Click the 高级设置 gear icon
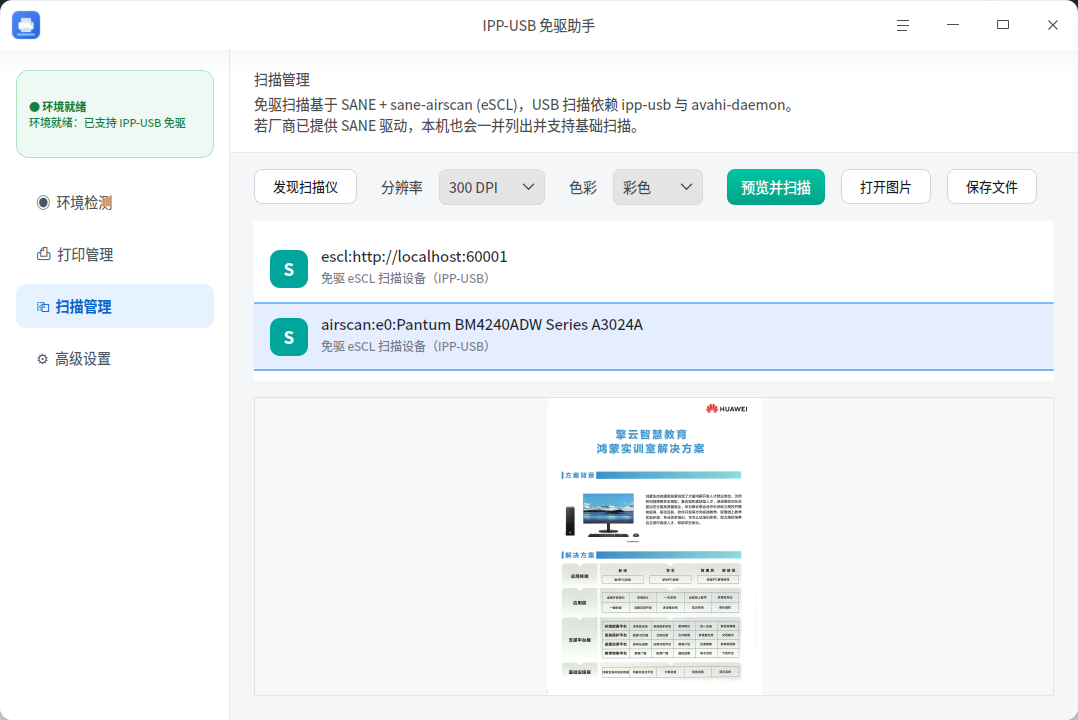This screenshot has height=720, width=1078. click(43, 359)
